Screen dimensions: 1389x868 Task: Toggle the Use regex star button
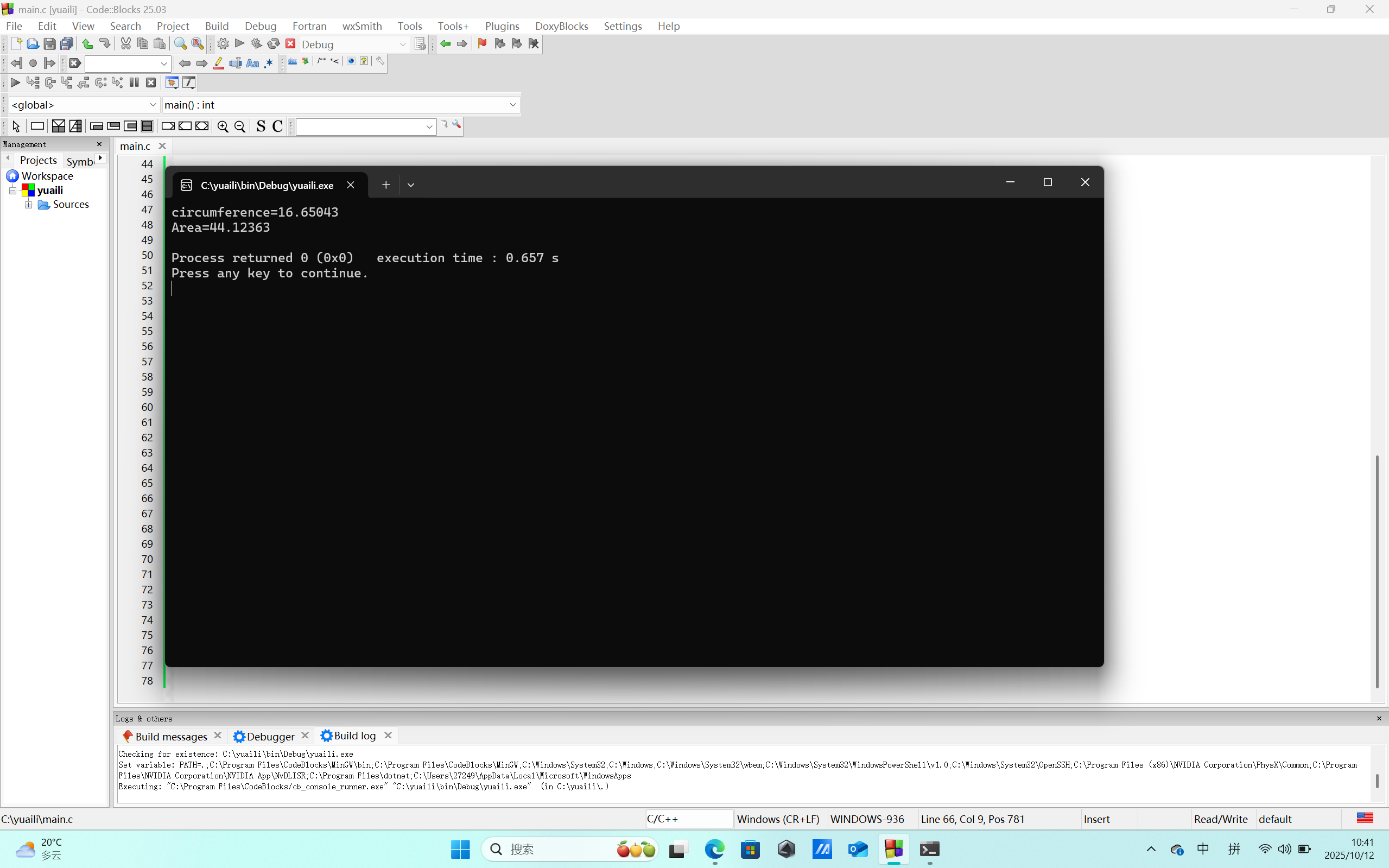(x=268, y=64)
